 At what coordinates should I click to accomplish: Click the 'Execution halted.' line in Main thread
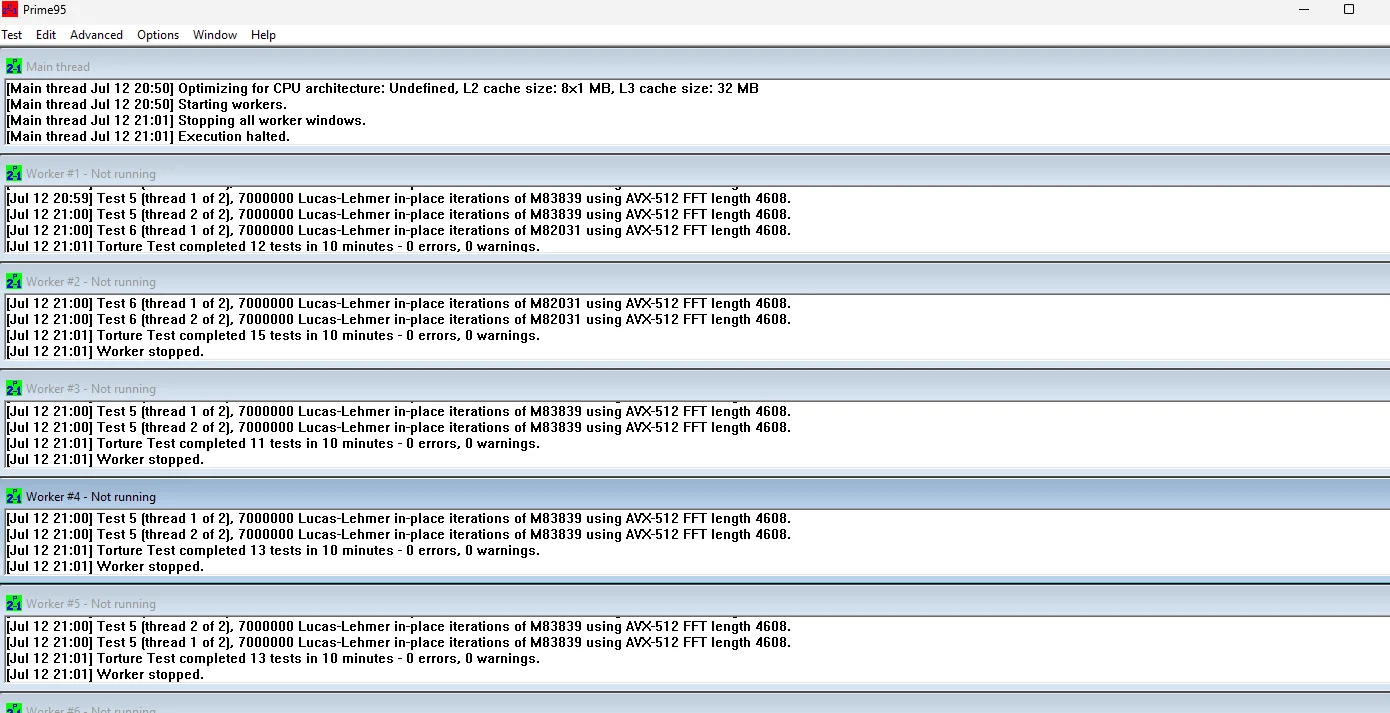pos(148,136)
